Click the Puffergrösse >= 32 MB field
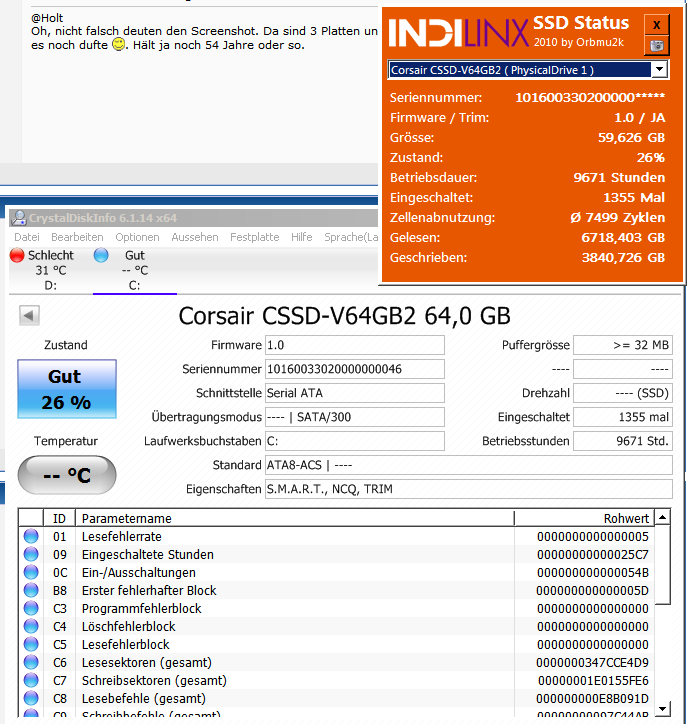 pyautogui.click(x=623, y=345)
